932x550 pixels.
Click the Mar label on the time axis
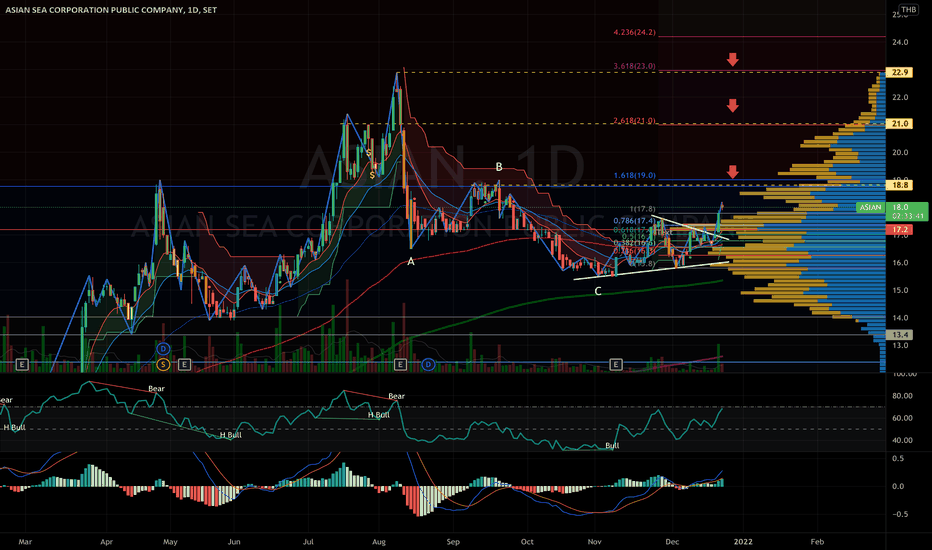[x=25, y=542]
